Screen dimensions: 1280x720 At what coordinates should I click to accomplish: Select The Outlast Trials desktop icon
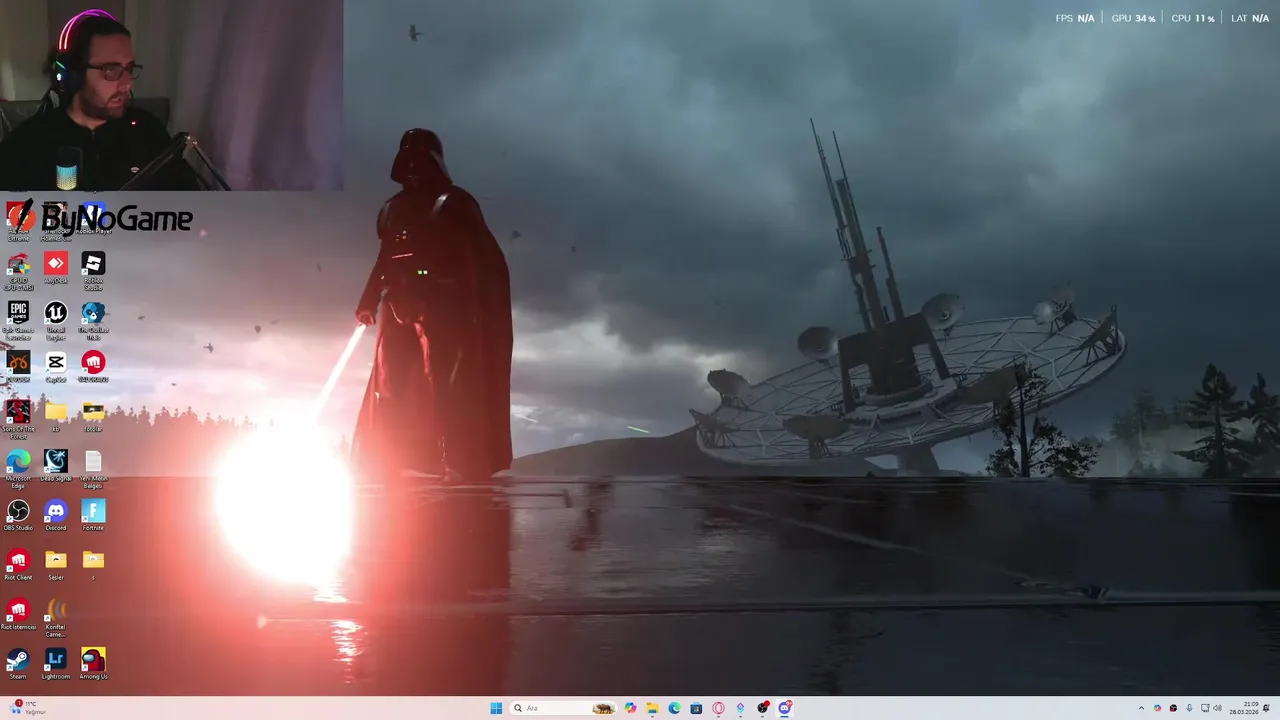pos(93,320)
